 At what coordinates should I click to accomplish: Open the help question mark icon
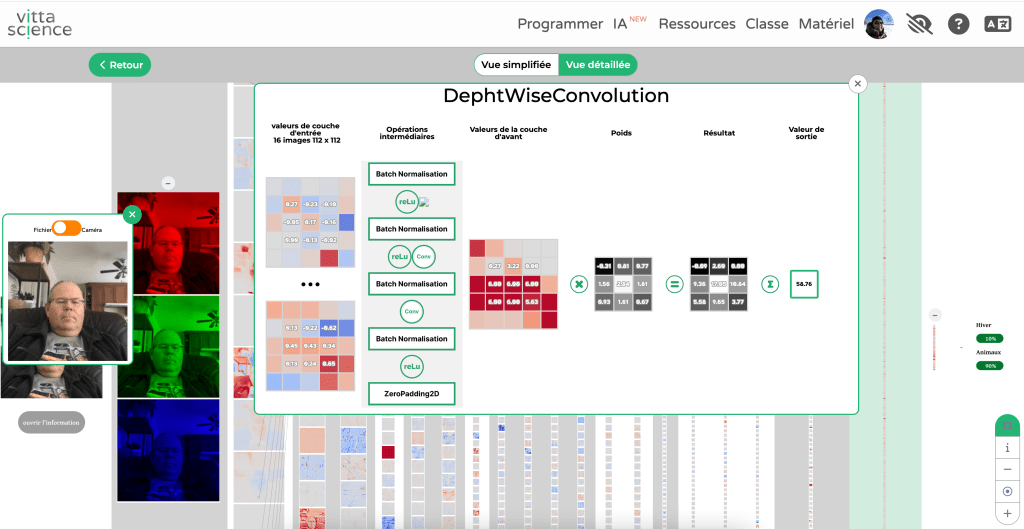click(958, 24)
